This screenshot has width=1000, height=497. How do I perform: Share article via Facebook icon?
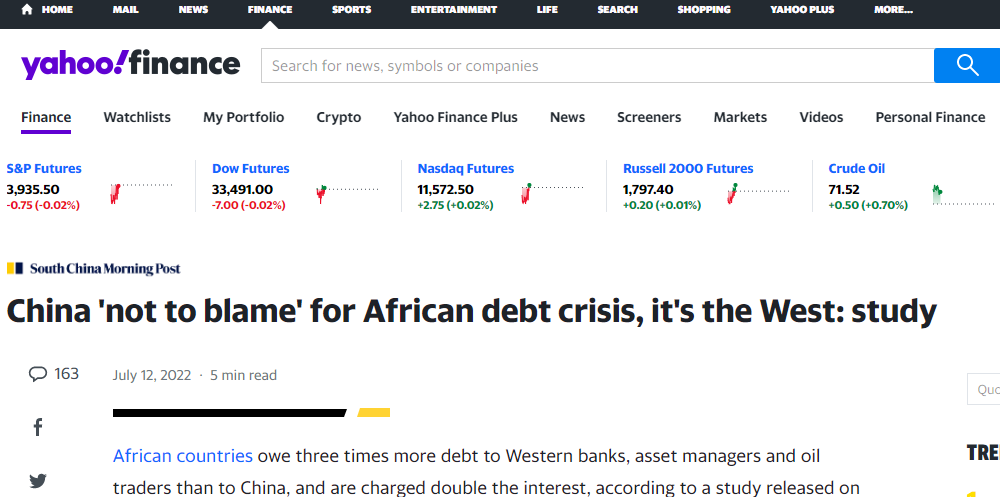point(38,427)
